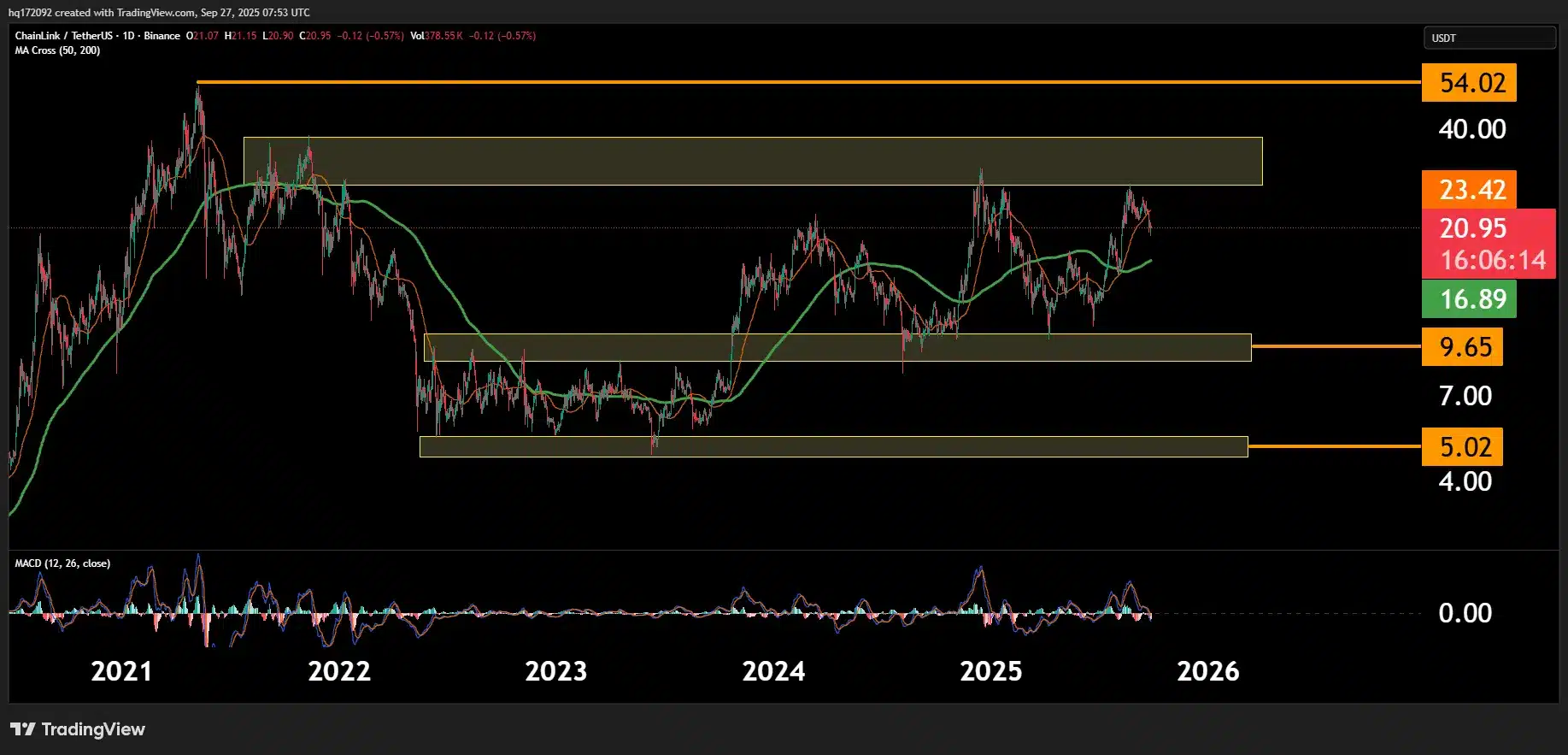Click the 2026 label on time axis
The width and height of the screenshot is (1568, 755).
(x=1207, y=671)
